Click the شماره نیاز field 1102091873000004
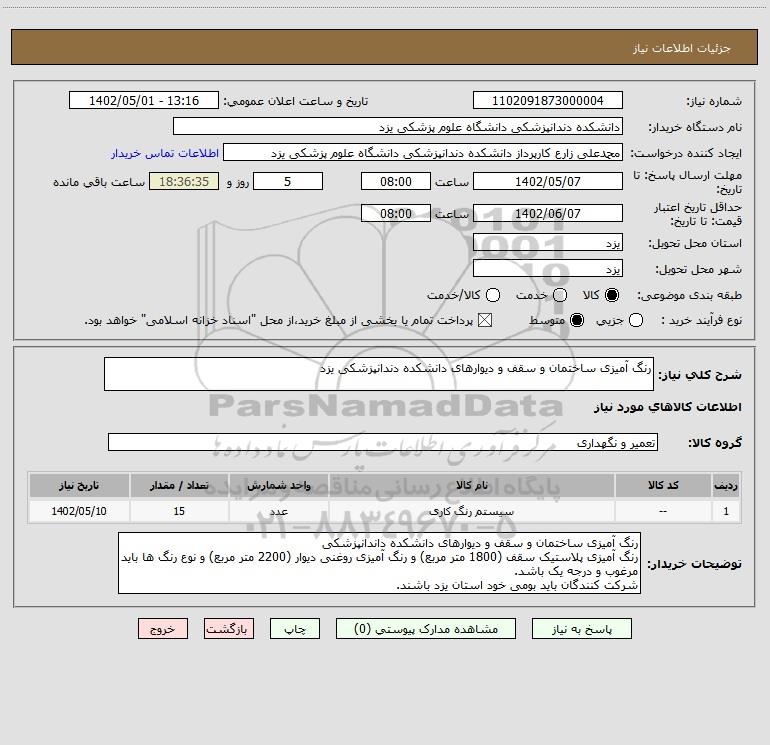This screenshot has width=770, height=745. coord(548,101)
